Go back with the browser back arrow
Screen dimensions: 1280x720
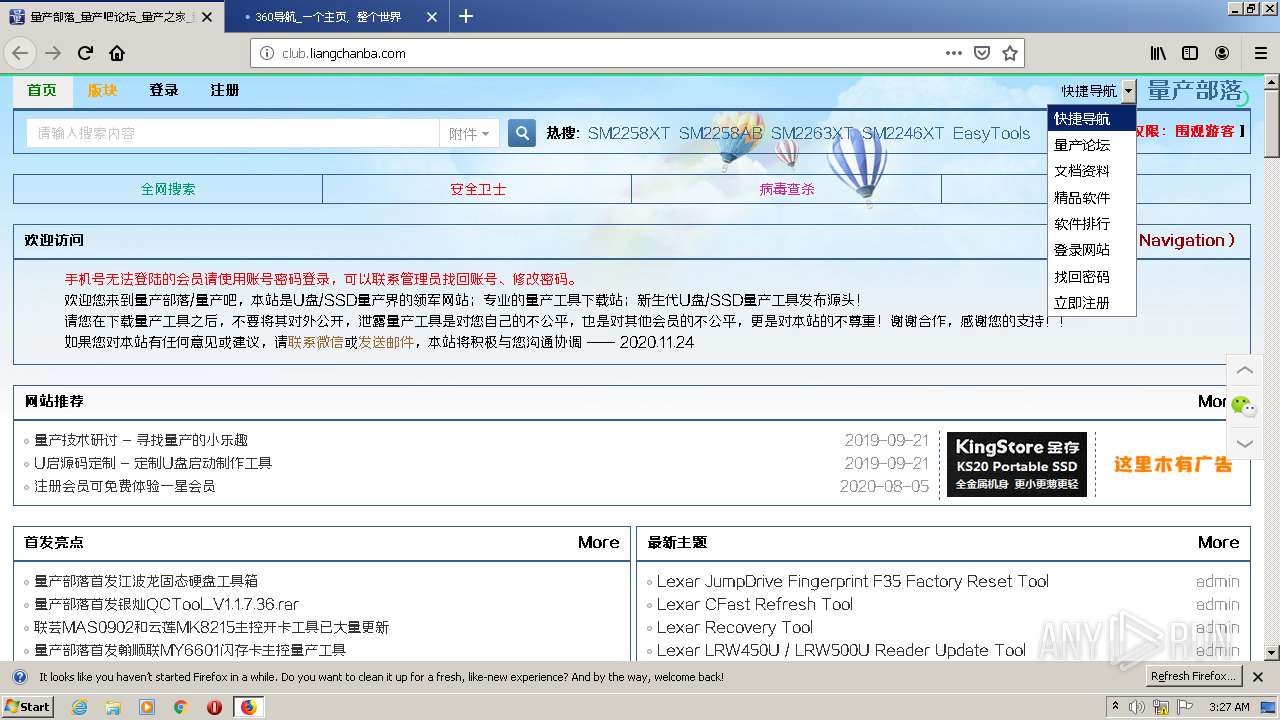[20, 53]
